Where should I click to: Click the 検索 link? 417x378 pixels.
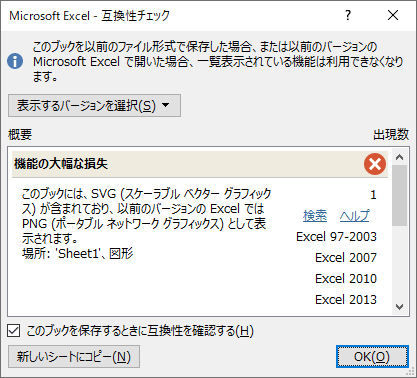315,216
